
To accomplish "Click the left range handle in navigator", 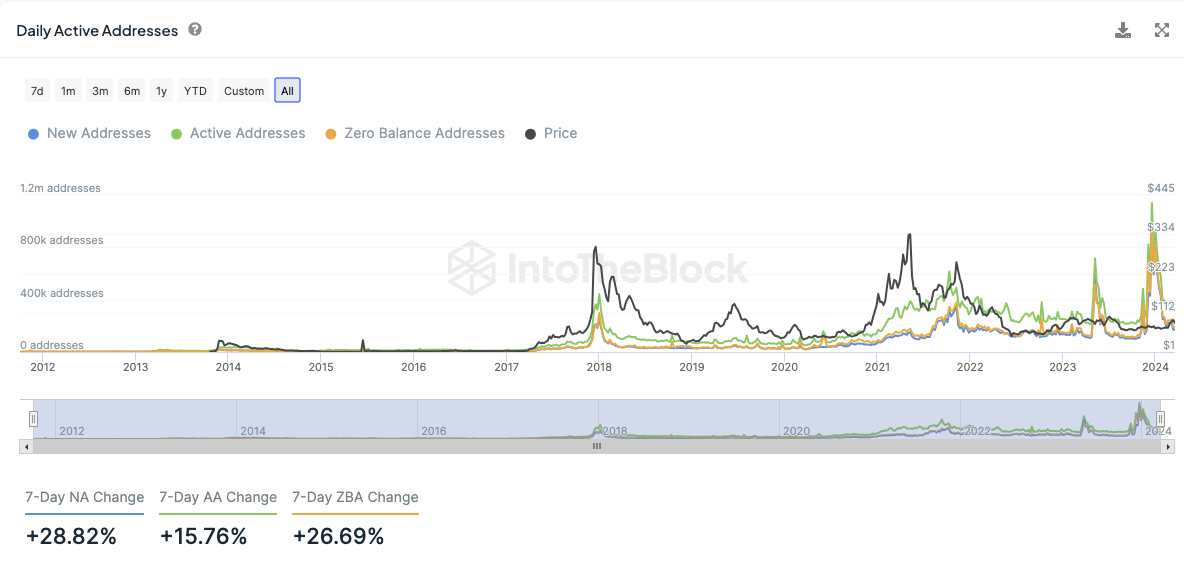I will pos(33,419).
